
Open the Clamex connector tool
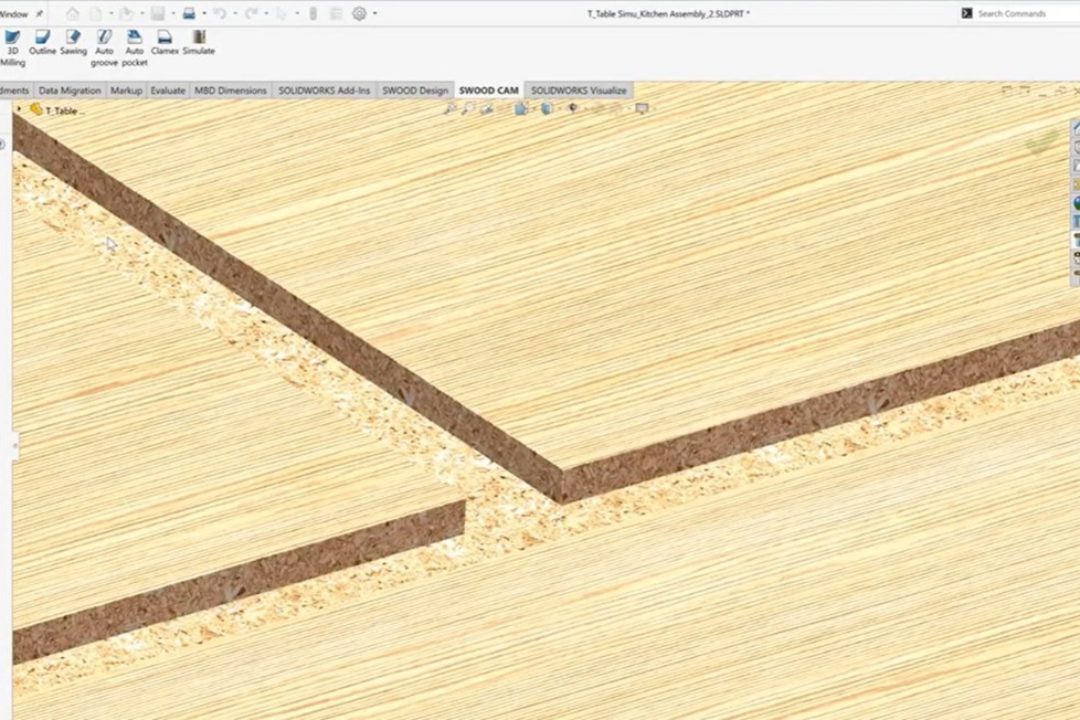(x=165, y=43)
